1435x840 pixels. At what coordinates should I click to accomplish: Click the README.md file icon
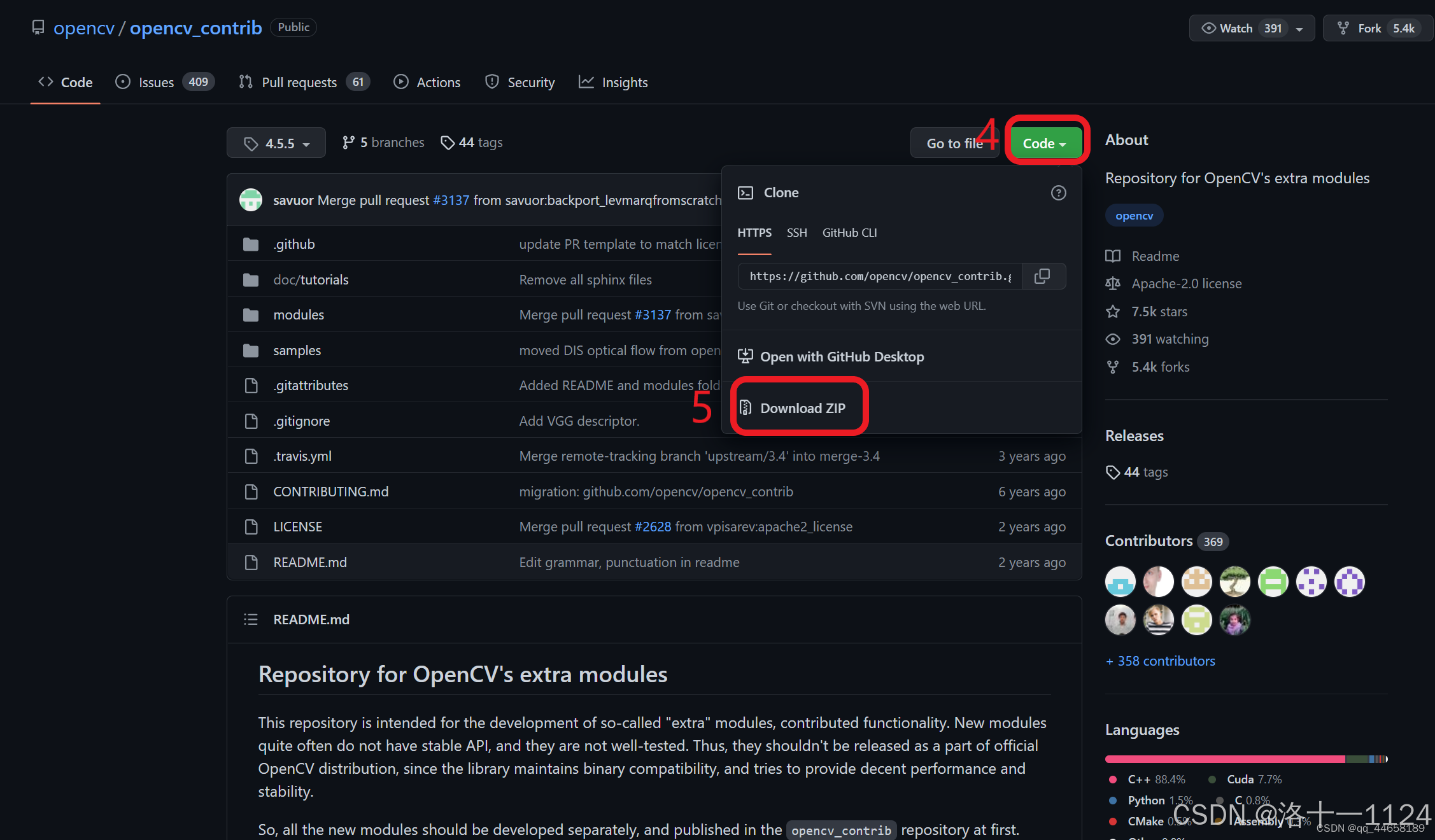251,562
